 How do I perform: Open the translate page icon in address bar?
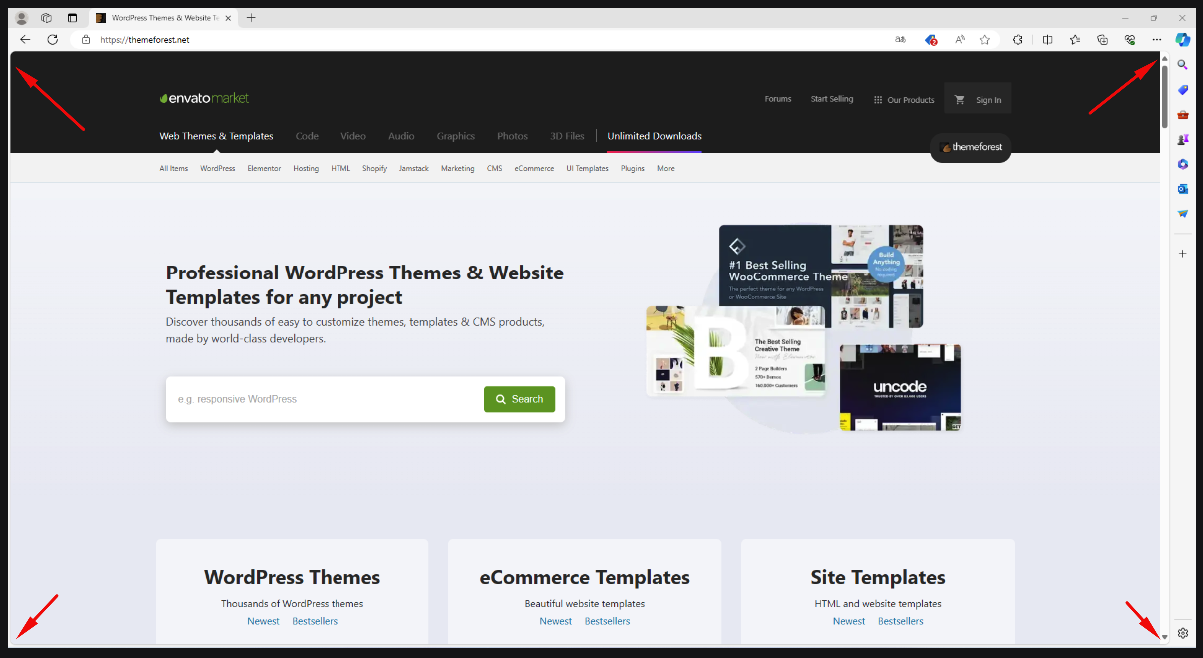(x=901, y=40)
